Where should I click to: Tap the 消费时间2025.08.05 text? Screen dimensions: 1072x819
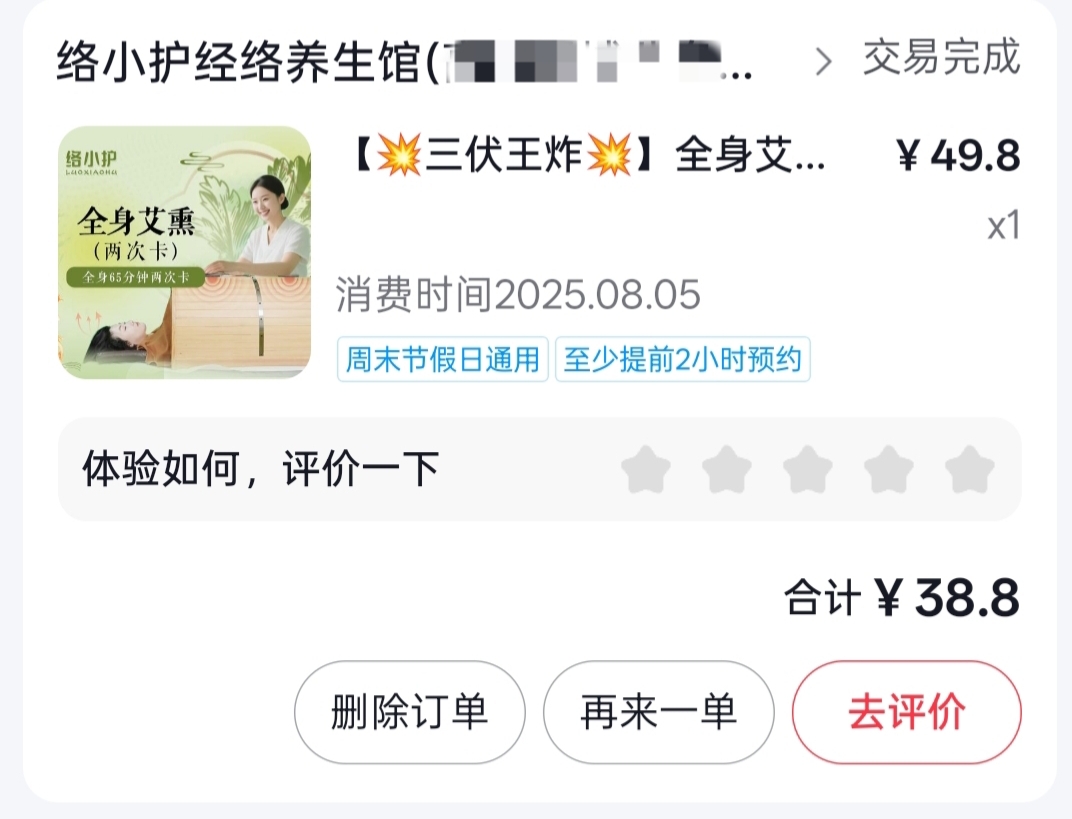point(518,295)
